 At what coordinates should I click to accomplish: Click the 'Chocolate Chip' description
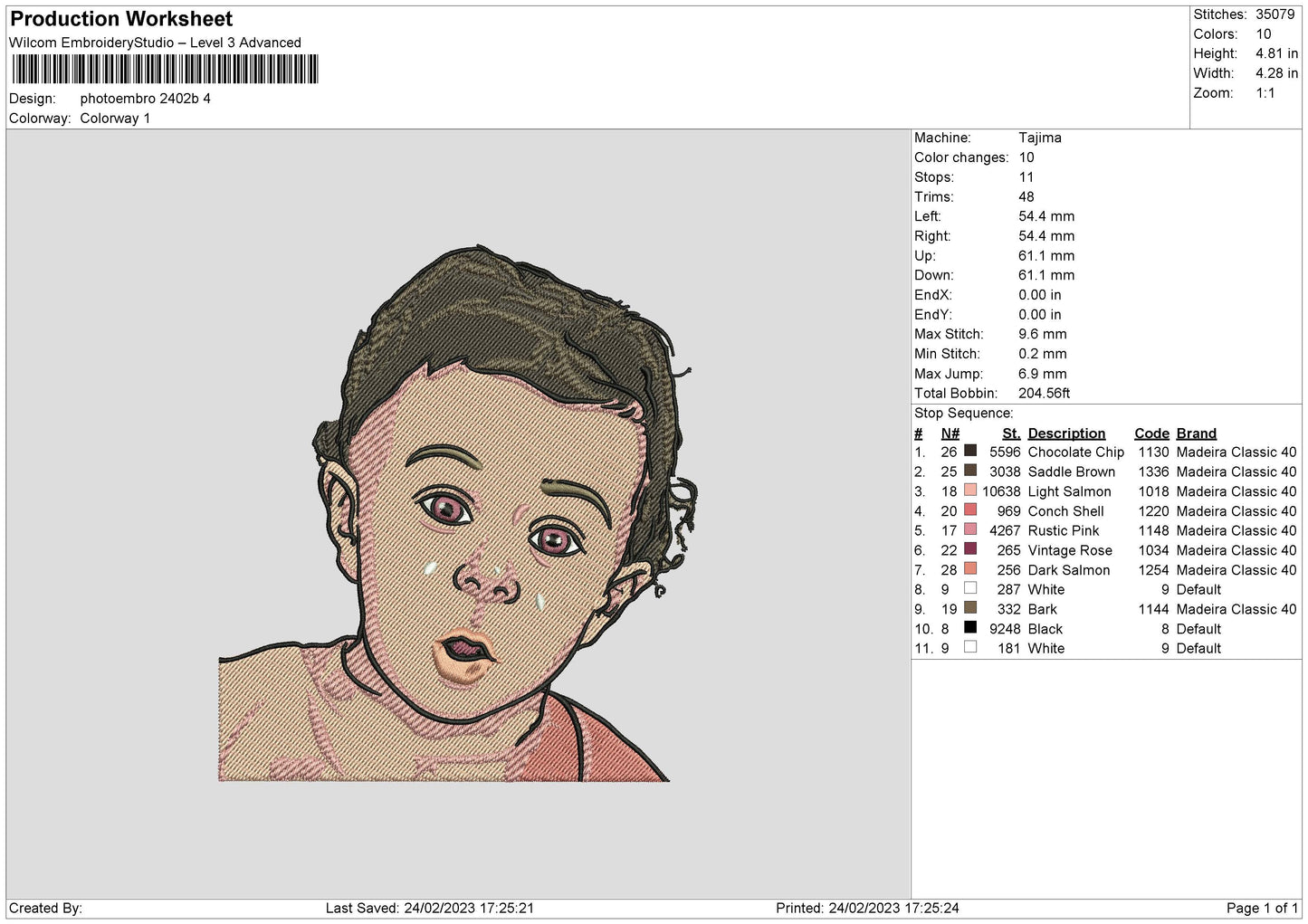[x=1076, y=452]
